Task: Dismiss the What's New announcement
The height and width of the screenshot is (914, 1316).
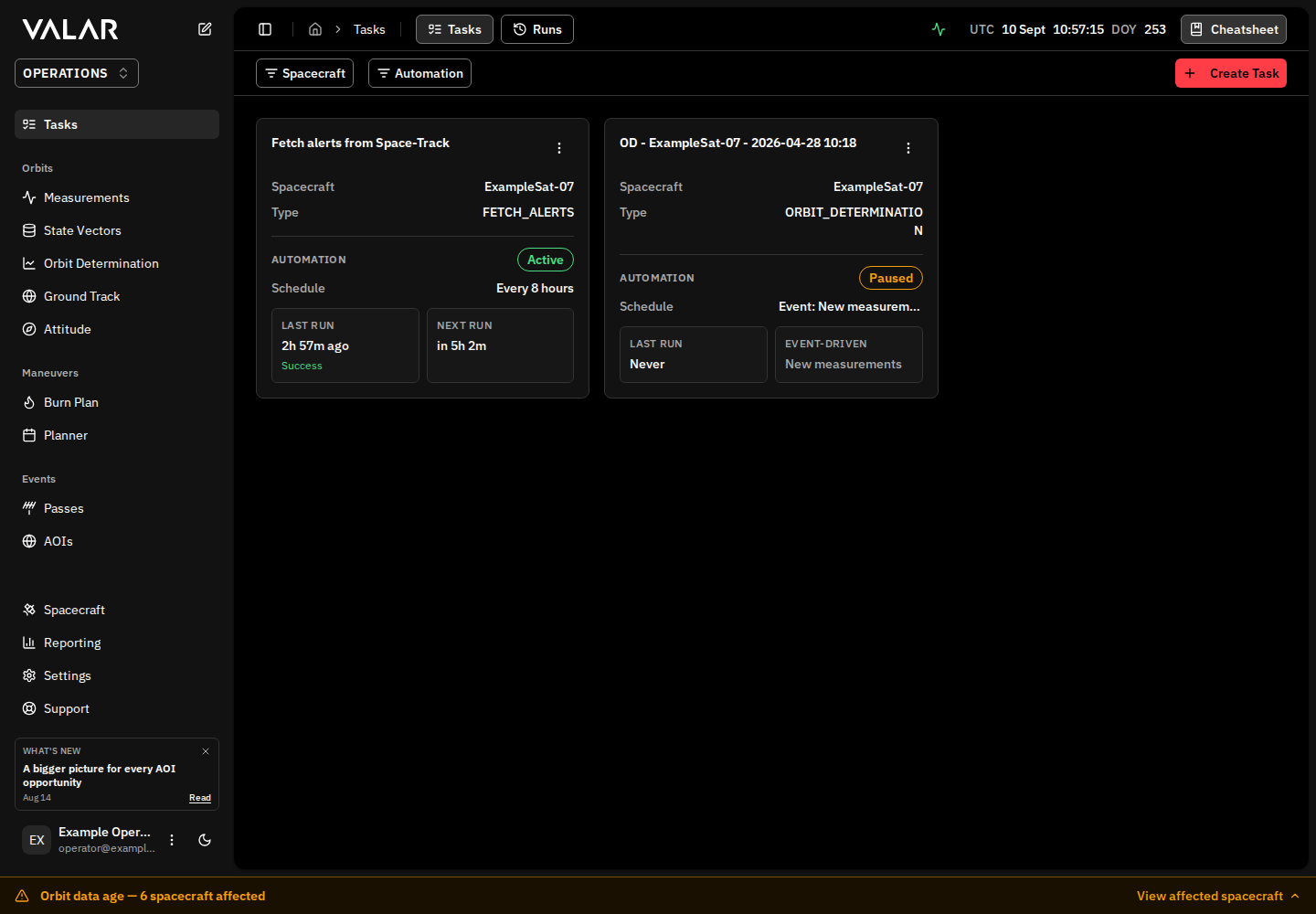Action: [206, 751]
